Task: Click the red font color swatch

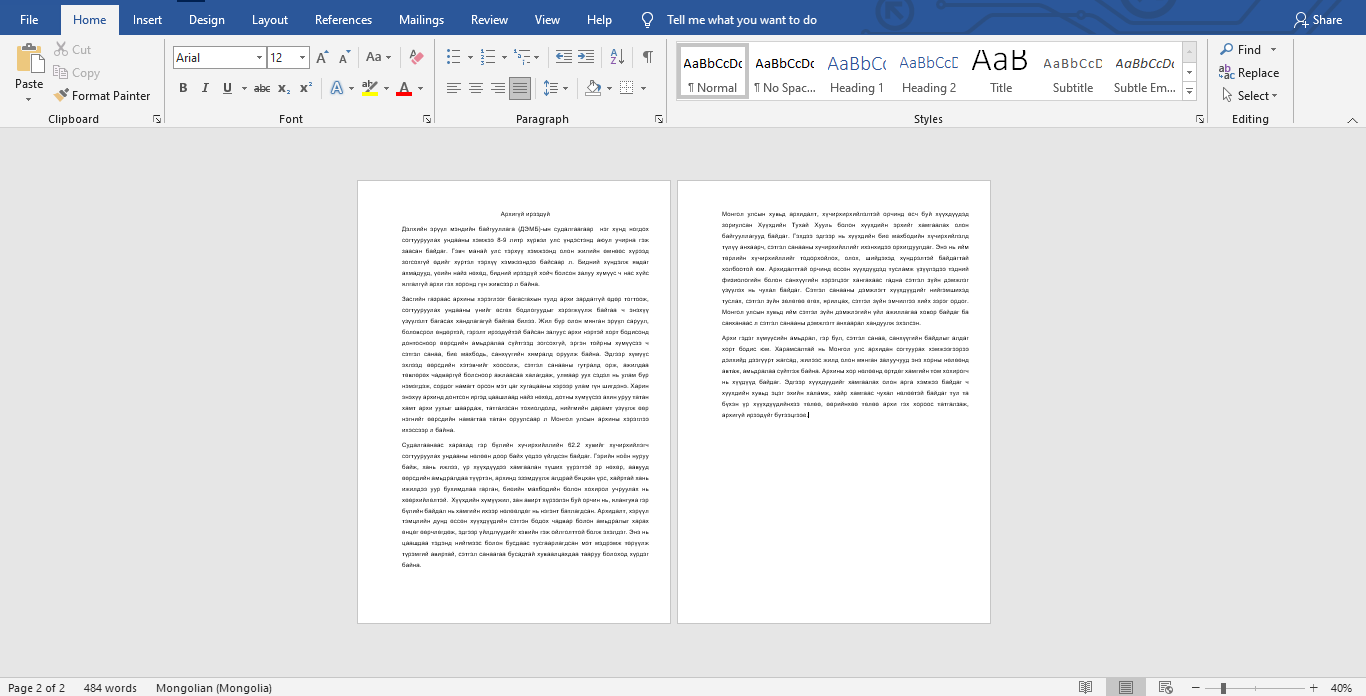Action: [x=404, y=89]
